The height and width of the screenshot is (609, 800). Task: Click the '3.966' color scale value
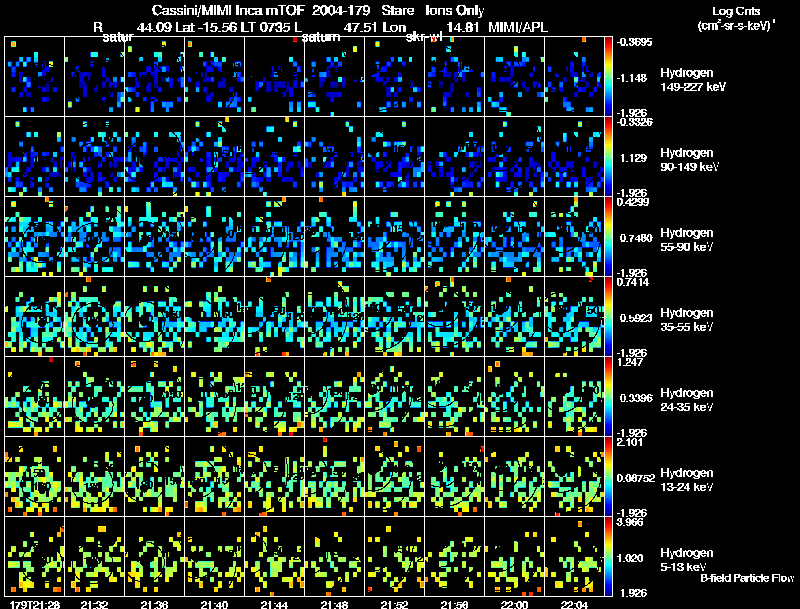630,522
